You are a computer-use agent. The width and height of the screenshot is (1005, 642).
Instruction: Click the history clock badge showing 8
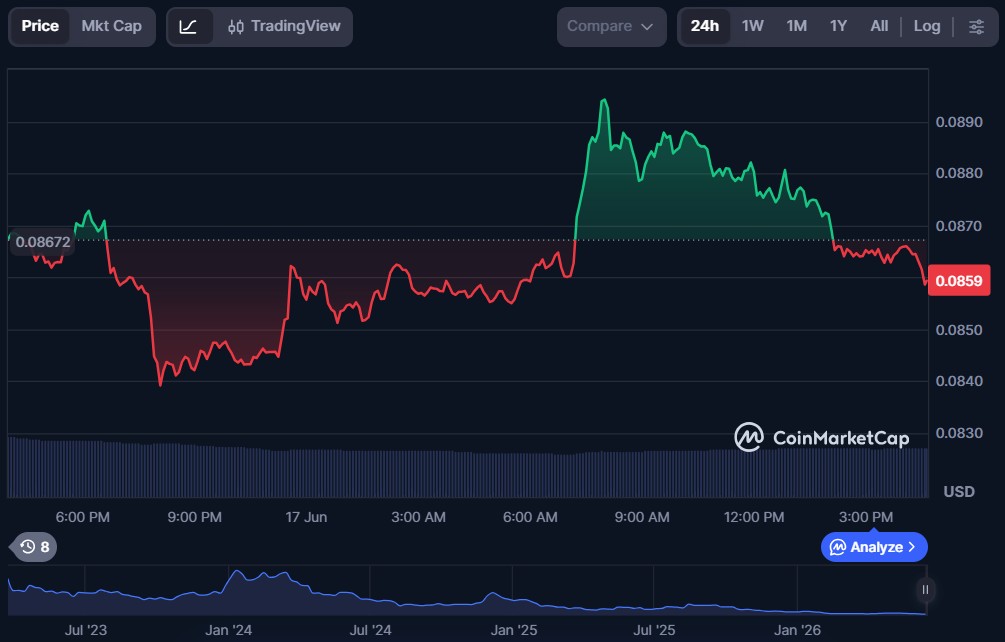[34, 547]
